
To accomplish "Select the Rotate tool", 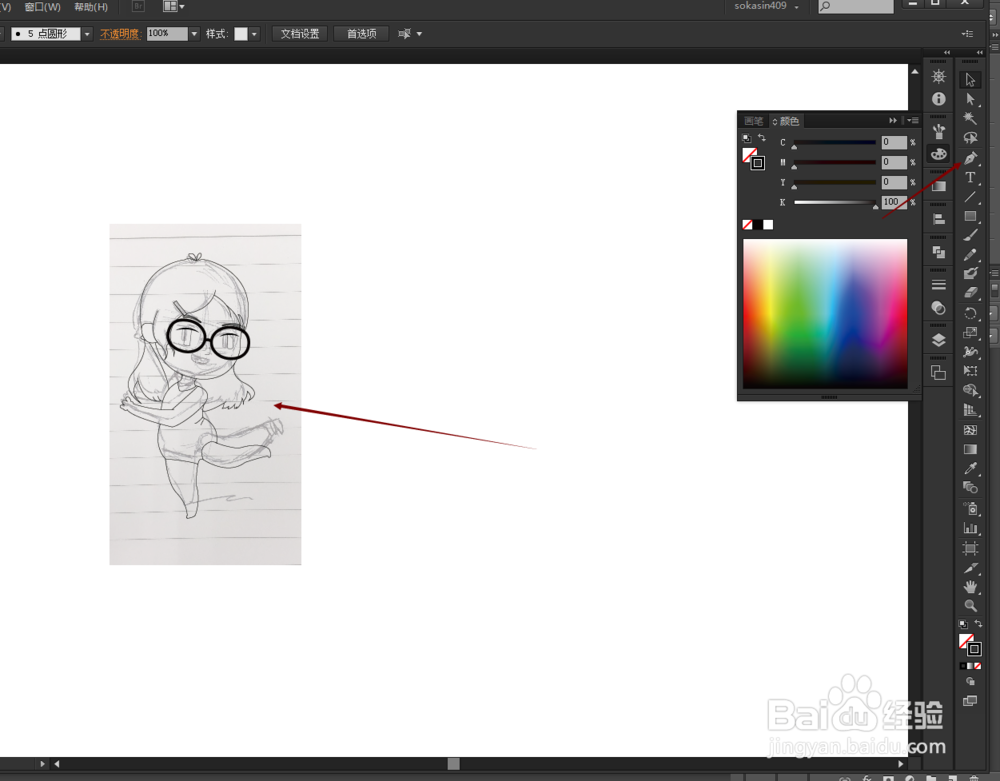I will click(970, 313).
